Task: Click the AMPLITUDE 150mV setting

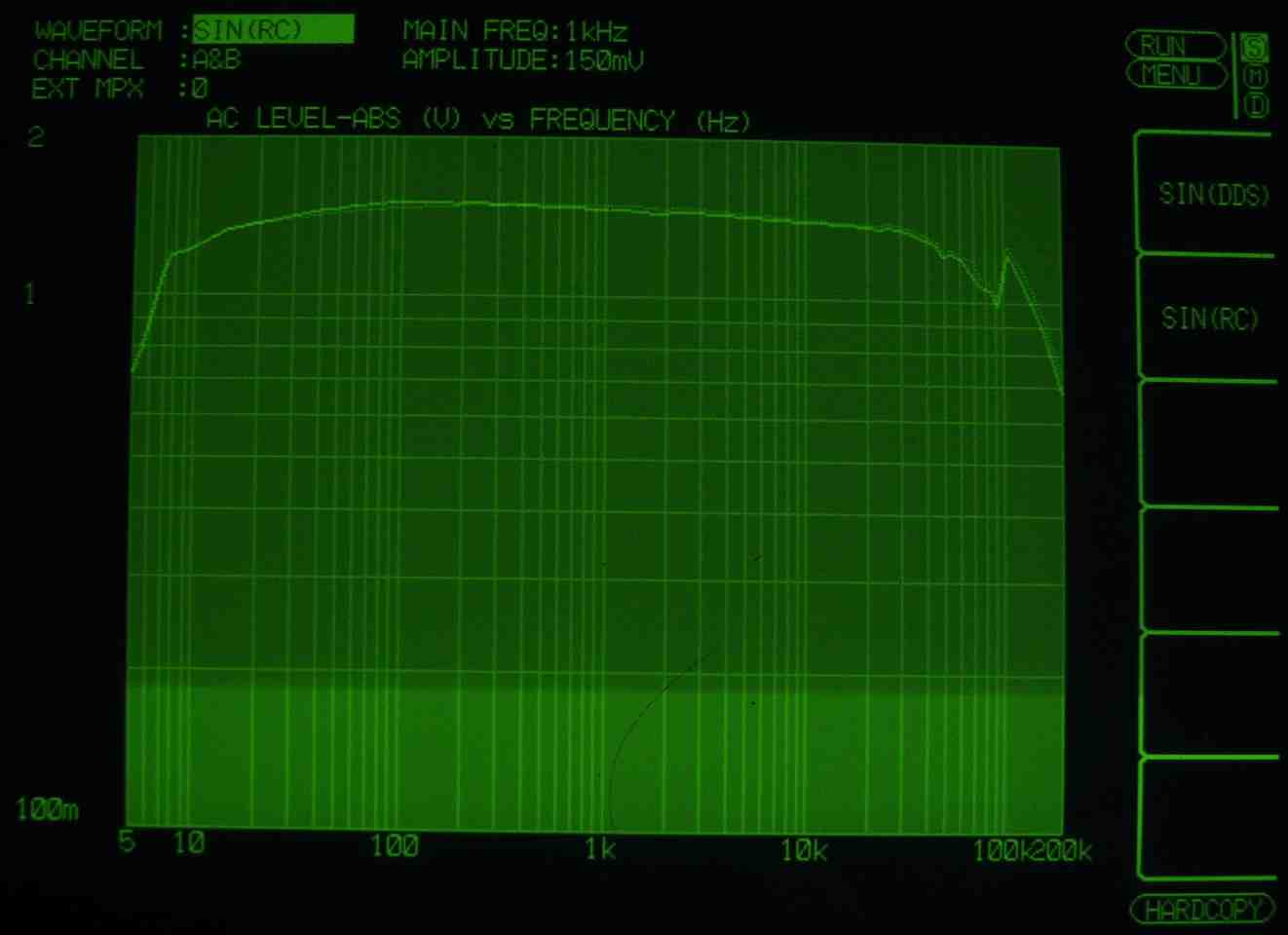Action: tap(522, 60)
